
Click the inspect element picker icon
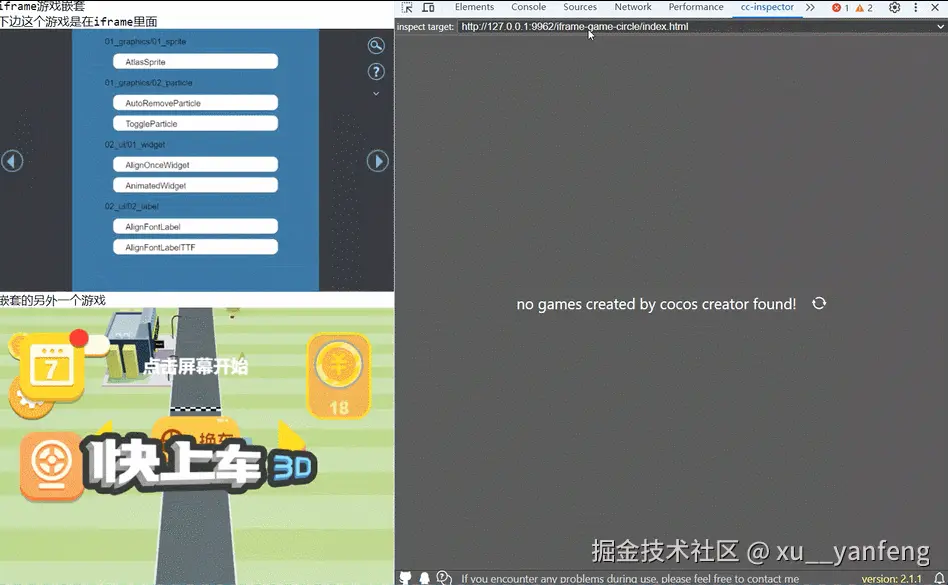(407, 7)
